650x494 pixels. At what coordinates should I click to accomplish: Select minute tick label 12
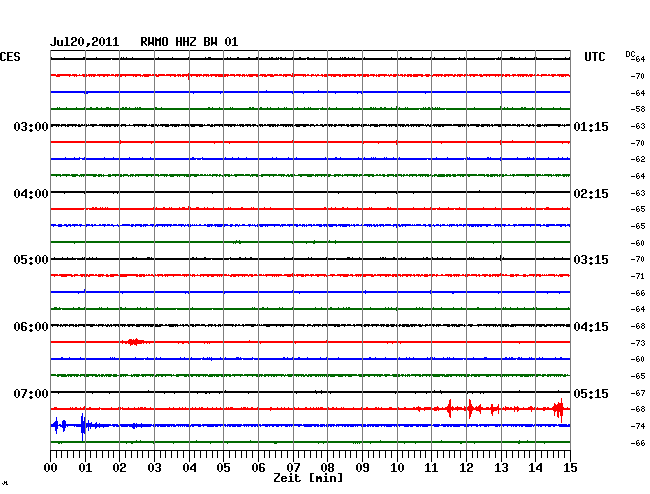466,468
